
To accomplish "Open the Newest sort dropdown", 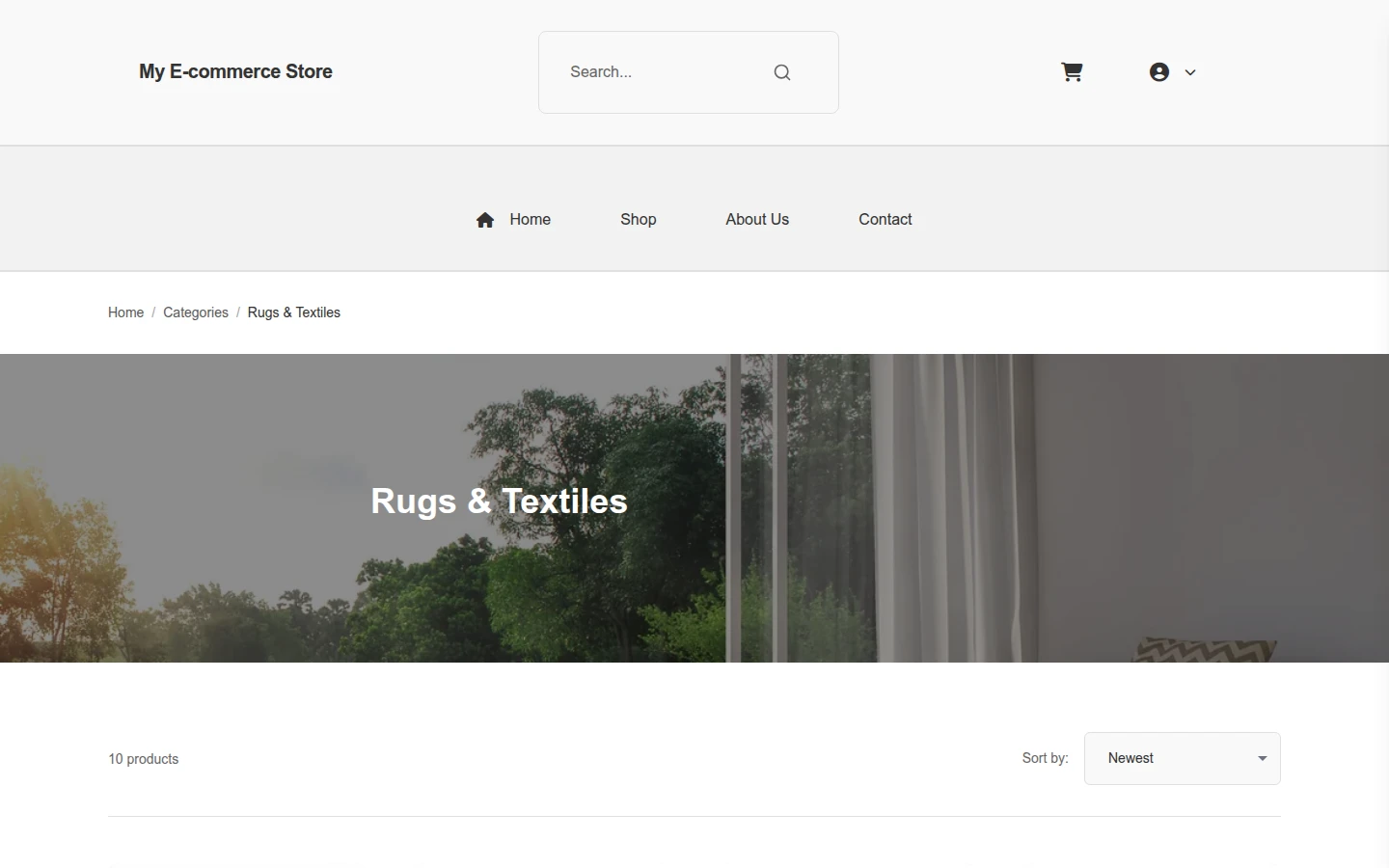I will pyautogui.click(x=1183, y=758).
